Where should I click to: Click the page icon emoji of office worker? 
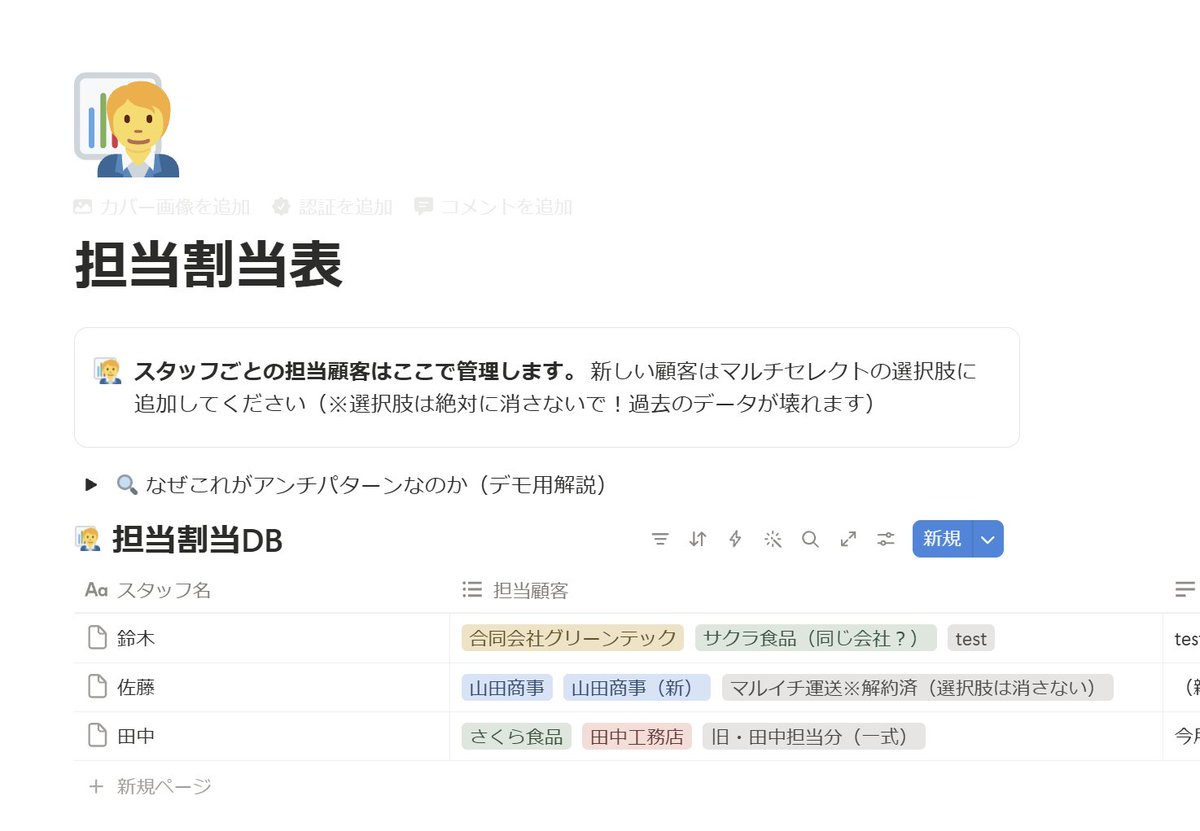[x=127, y=125]
